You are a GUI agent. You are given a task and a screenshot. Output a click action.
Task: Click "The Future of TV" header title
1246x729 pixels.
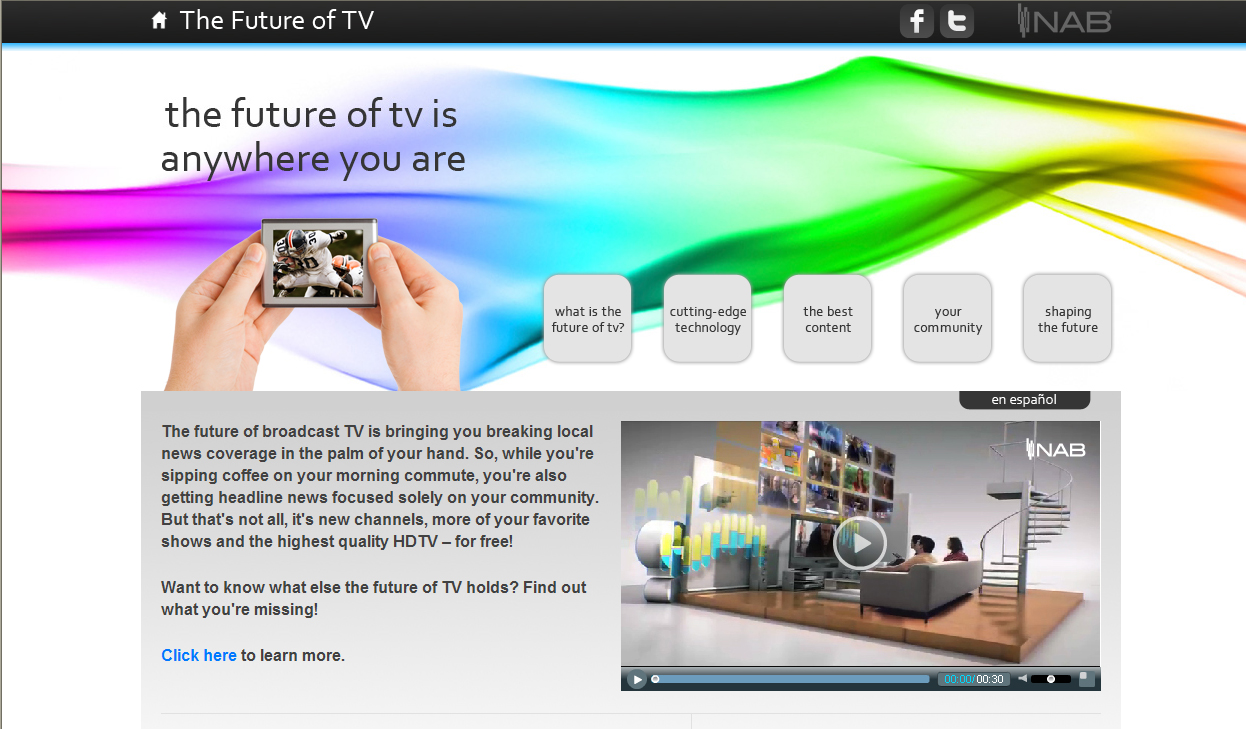coord(277,20)
